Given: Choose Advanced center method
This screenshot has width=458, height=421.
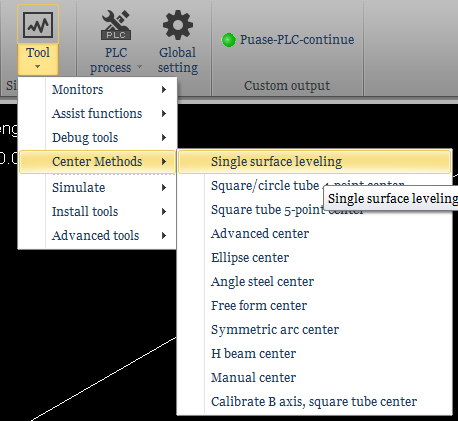Looking at the screenshot, I should [x=315, y=233].
